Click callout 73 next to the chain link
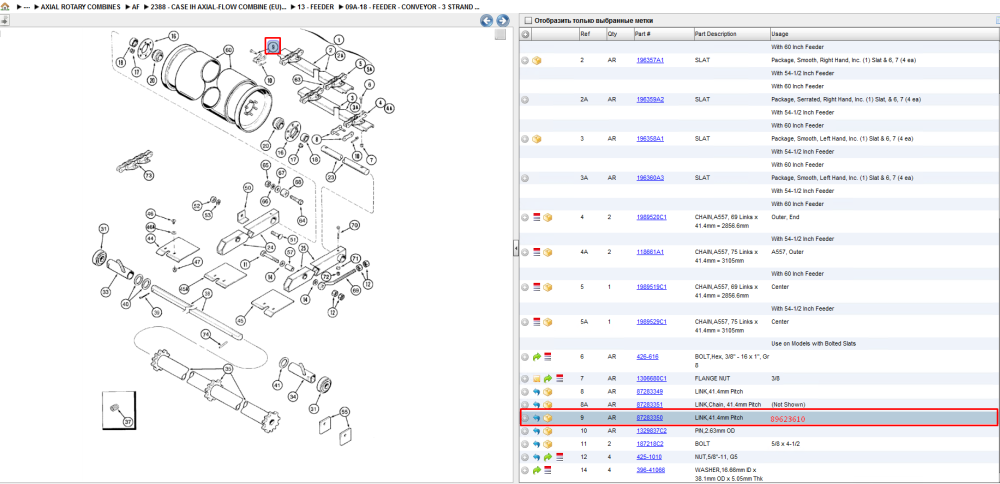This screenshot has height=484, width=1000. 149,175
